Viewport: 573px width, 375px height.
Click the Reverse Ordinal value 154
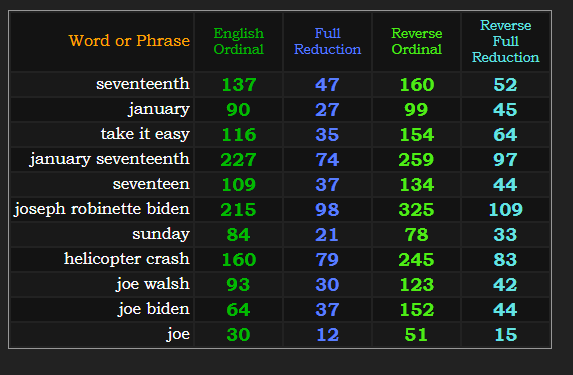pos(417,135)
